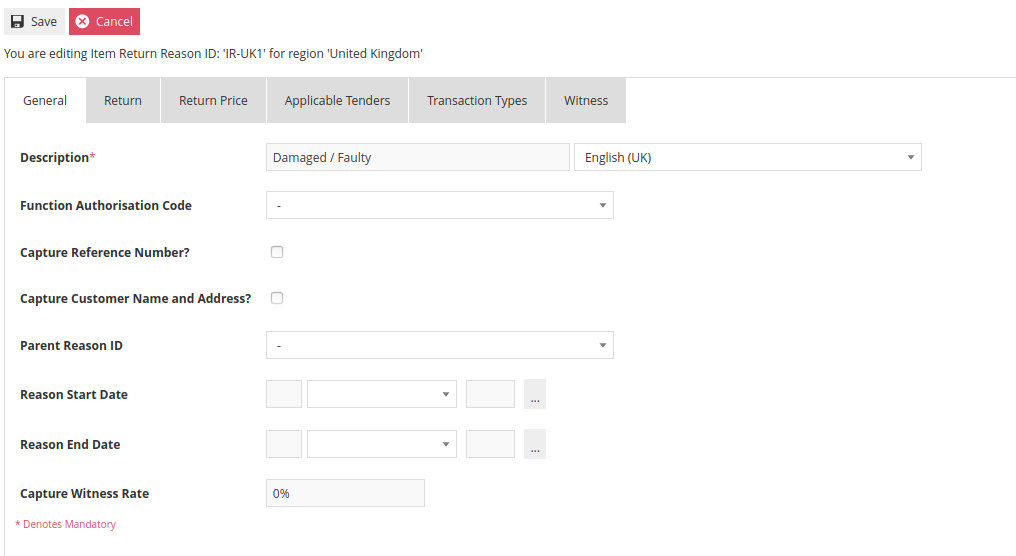The image size is (1016, 556).
Task: Click the Reason End Date day field
Action: tap(284, 444)
